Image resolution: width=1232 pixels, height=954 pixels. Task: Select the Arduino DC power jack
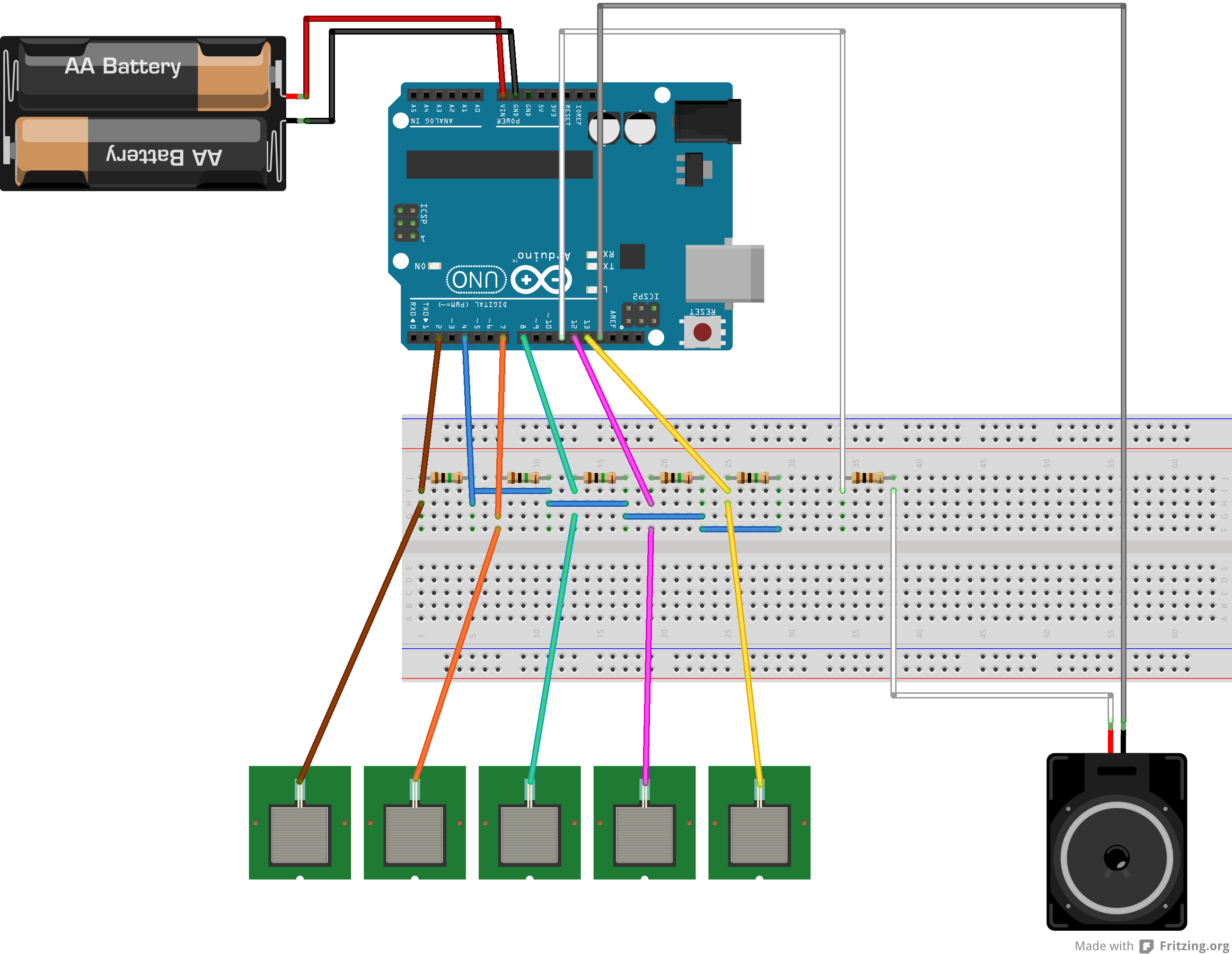coord(707,121)
